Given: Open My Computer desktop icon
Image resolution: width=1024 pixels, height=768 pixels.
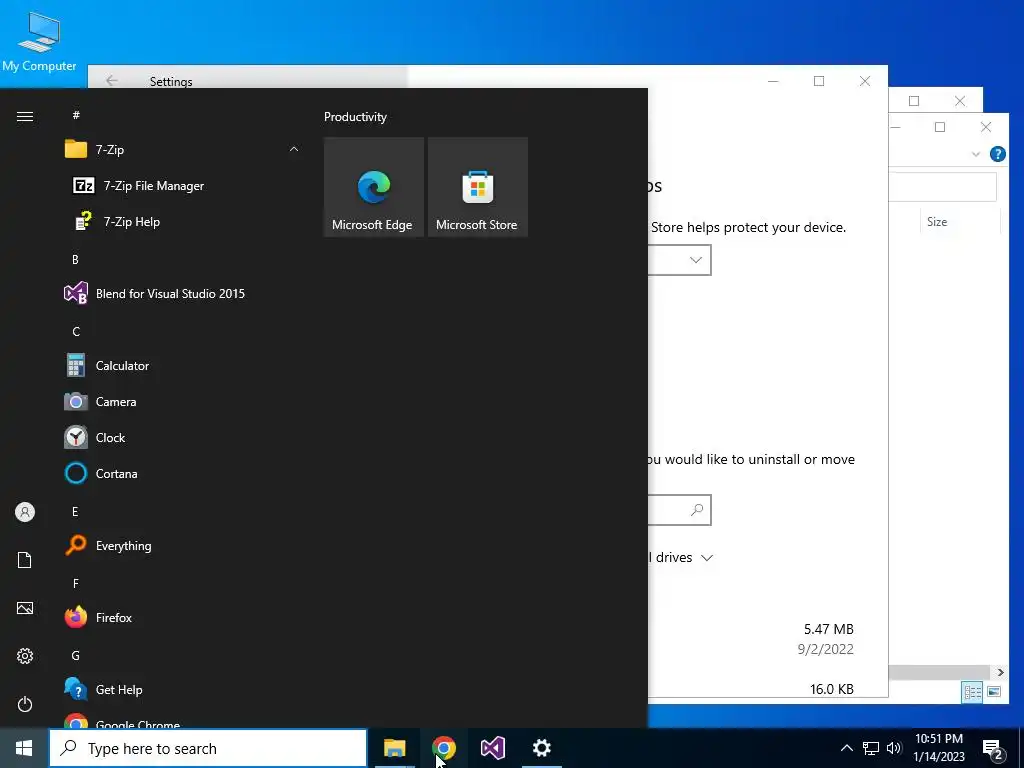Looking at the screenshot, I should coord(39,42).
